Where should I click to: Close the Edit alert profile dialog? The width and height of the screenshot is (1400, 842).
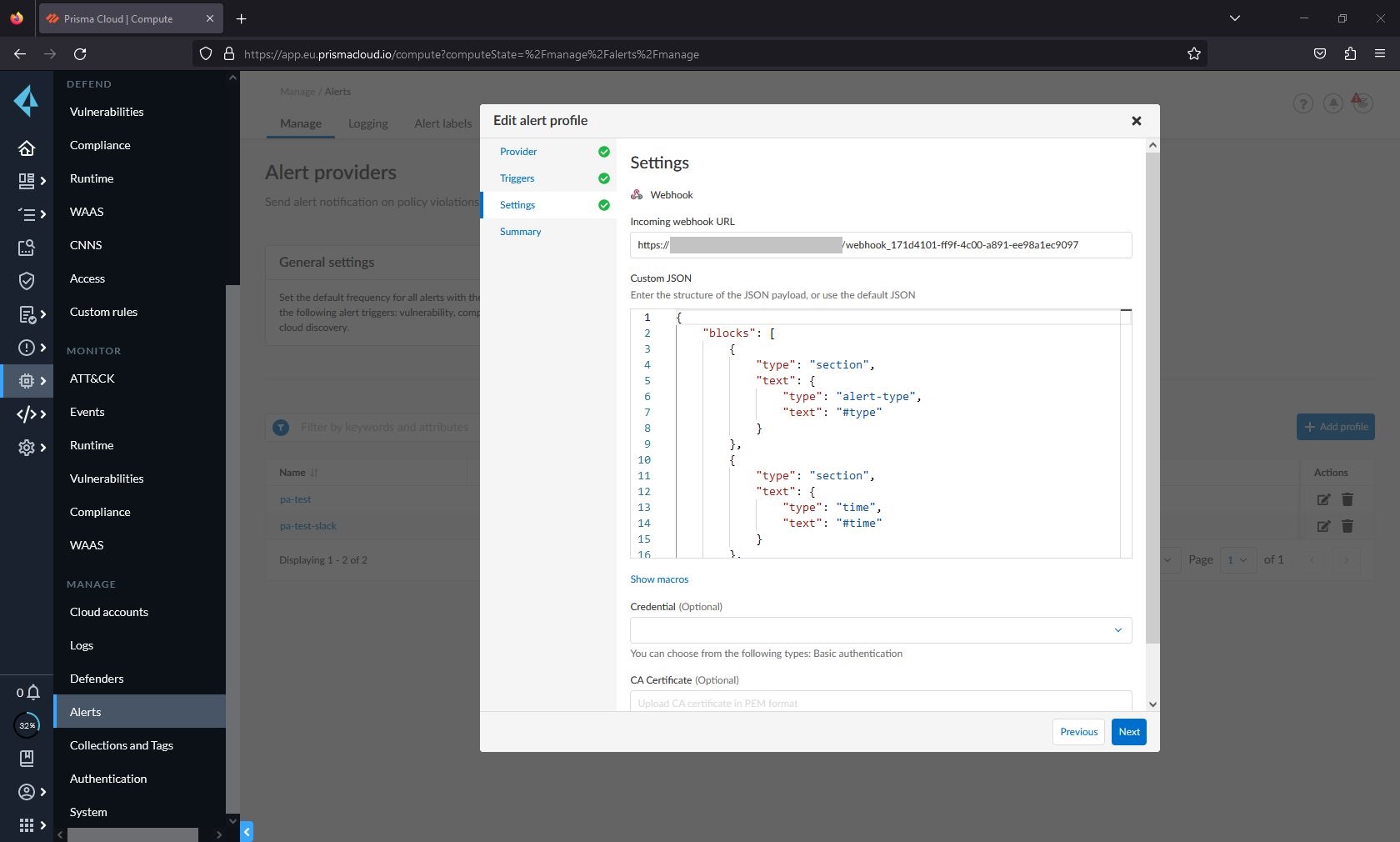(1136, 121)
